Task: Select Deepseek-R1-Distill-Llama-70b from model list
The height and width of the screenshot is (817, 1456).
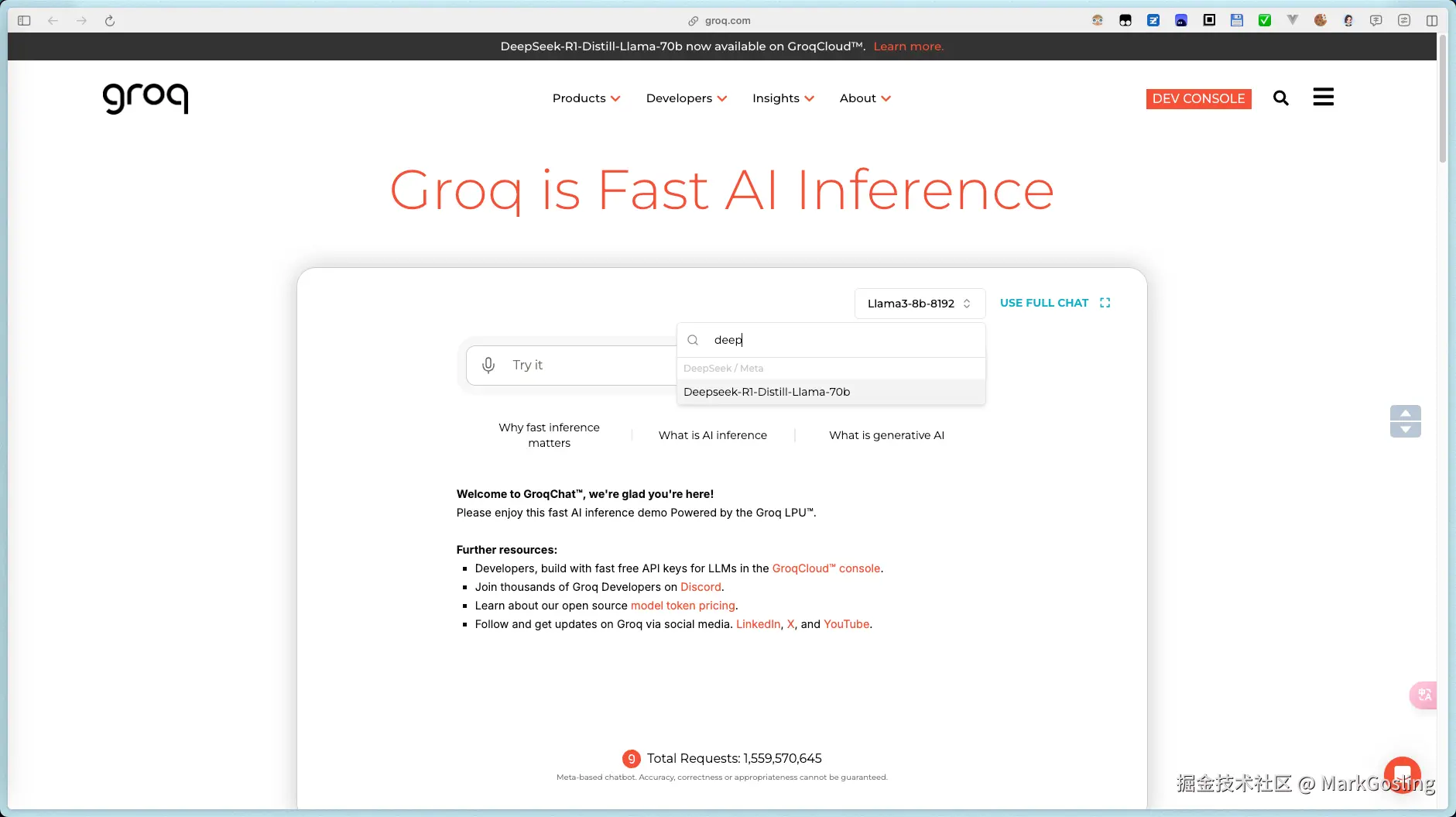Action: point(831,392)
